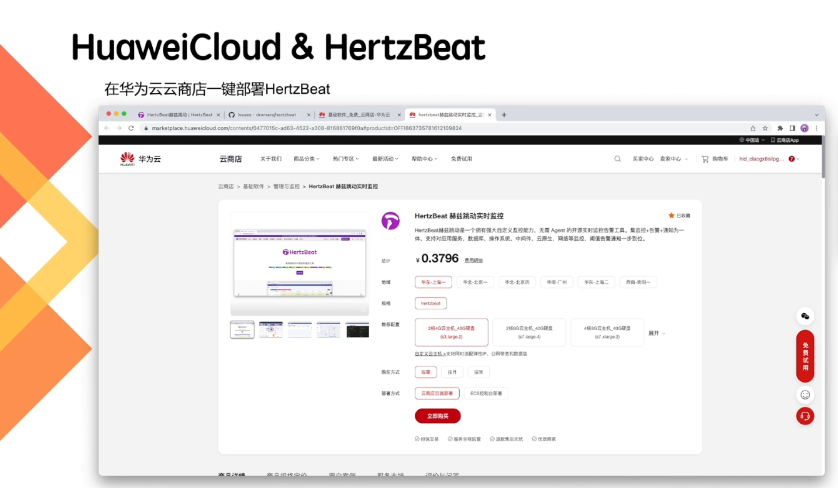The width and height of the screenshot is (838, 488).
Task: Select the hertzbeat specification option
Action: coord(431,303)
